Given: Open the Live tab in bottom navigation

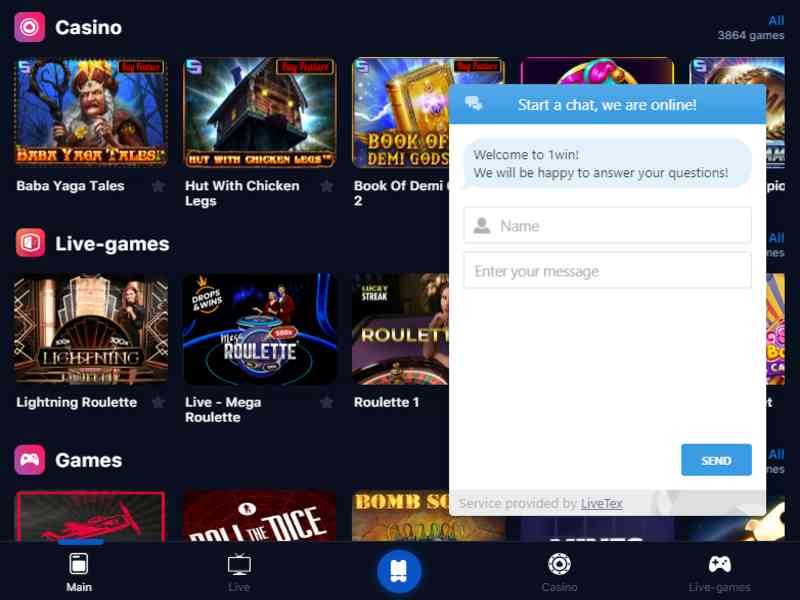Looking at the screenshot, I should [x=239, y=571].
